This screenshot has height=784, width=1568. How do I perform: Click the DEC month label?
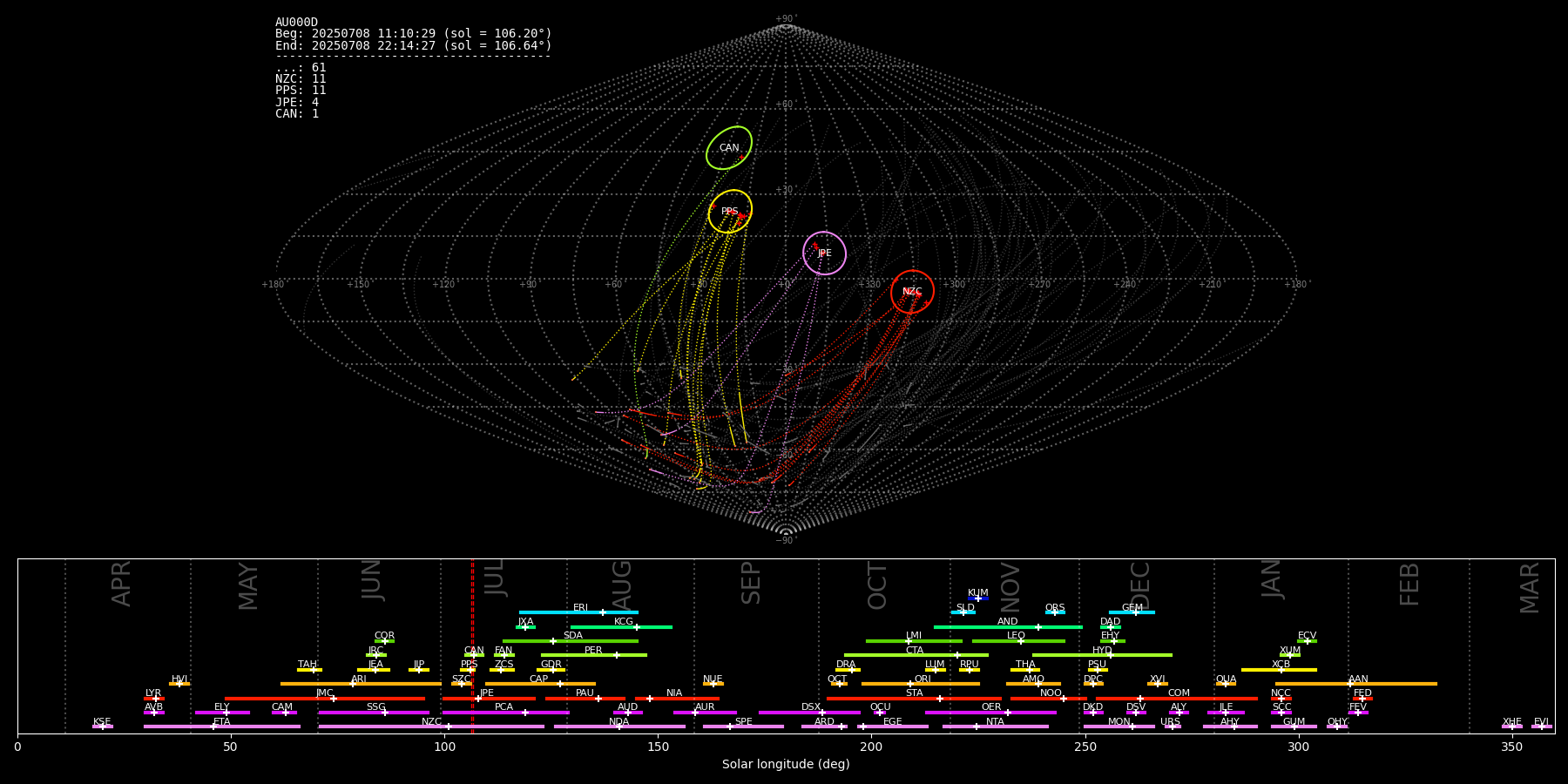tap(1139, 585)
